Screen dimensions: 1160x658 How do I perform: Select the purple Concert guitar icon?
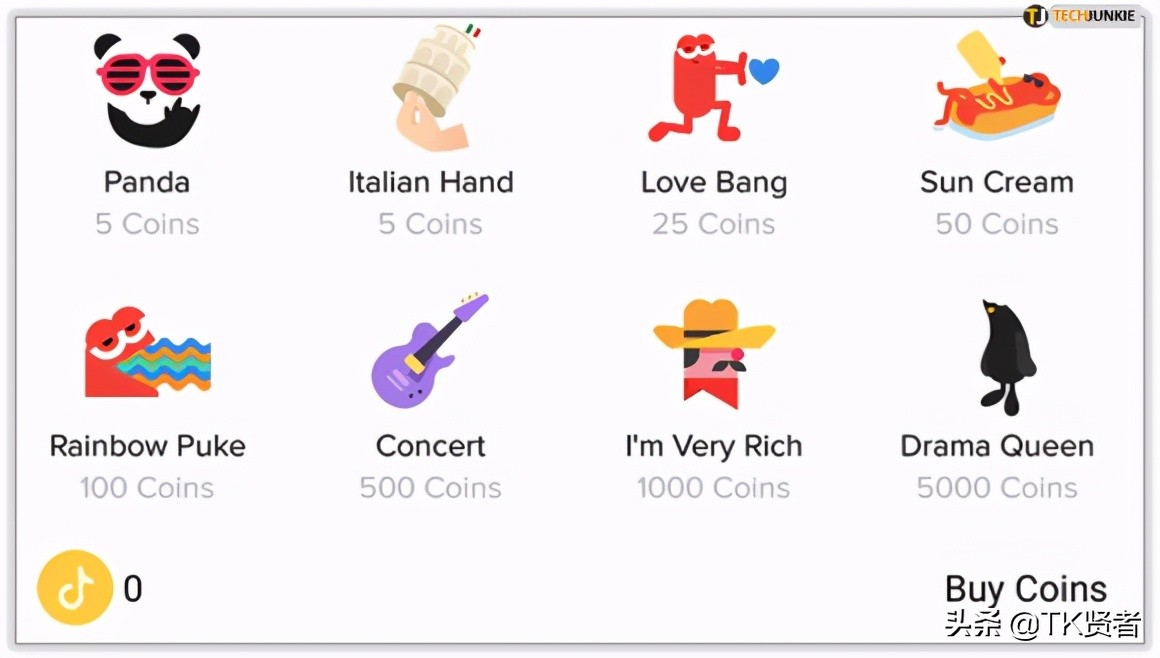pyautogui.click(x=430, y=350)
